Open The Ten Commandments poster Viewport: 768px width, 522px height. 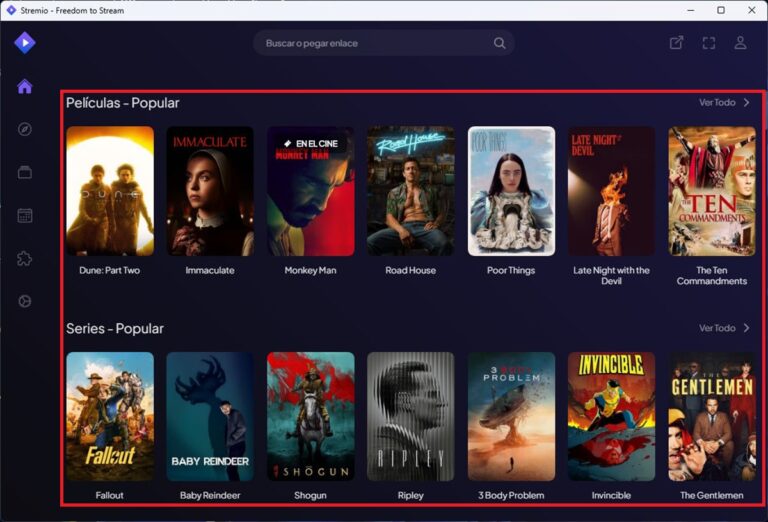click(712, 191)
